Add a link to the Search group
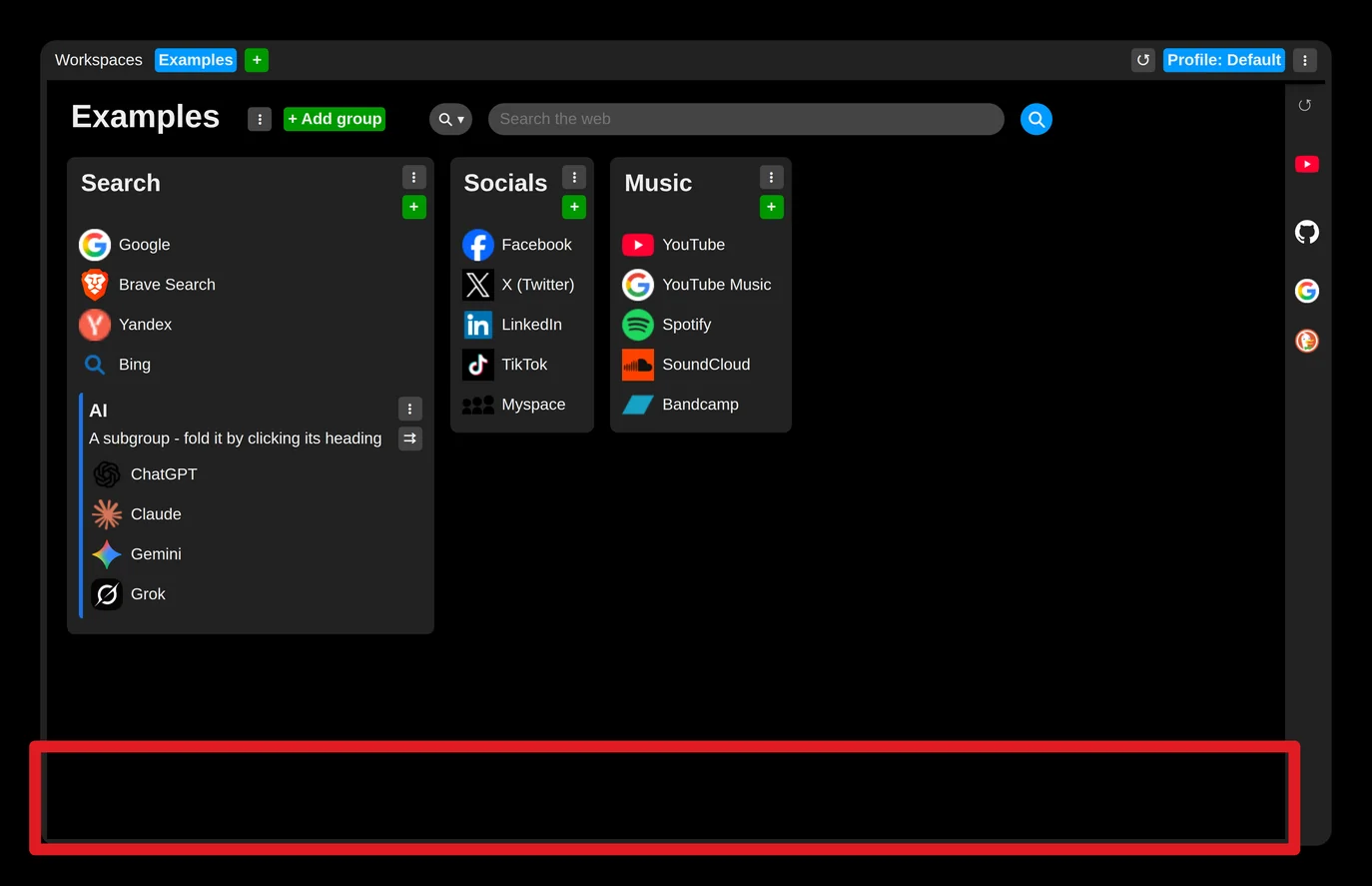Viewport: 1372px width, 886px height. click(414, 207)
